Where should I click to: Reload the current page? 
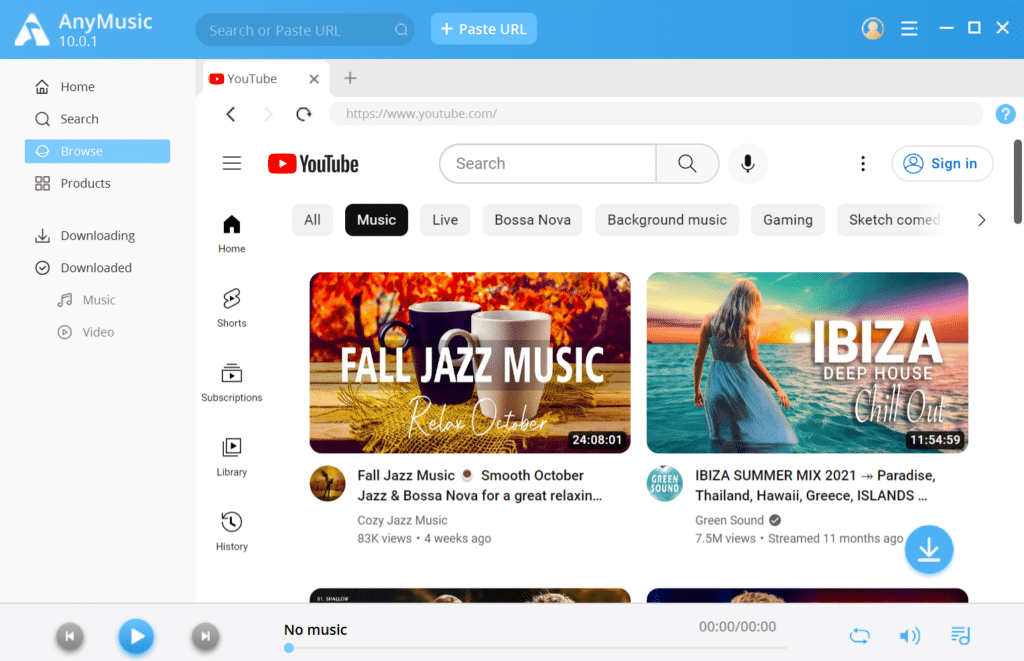304,114
